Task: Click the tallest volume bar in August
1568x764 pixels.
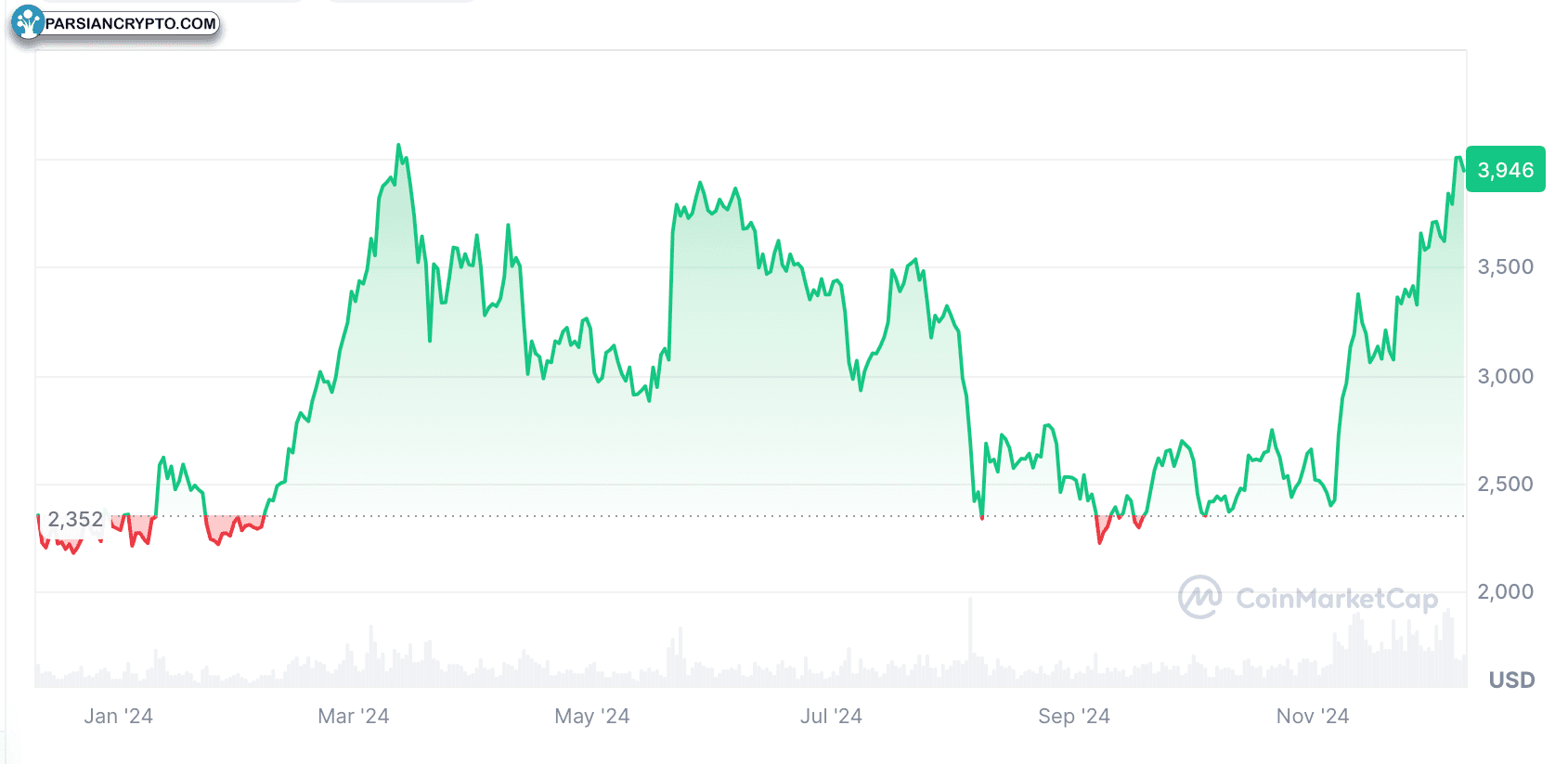Action: 970,642
